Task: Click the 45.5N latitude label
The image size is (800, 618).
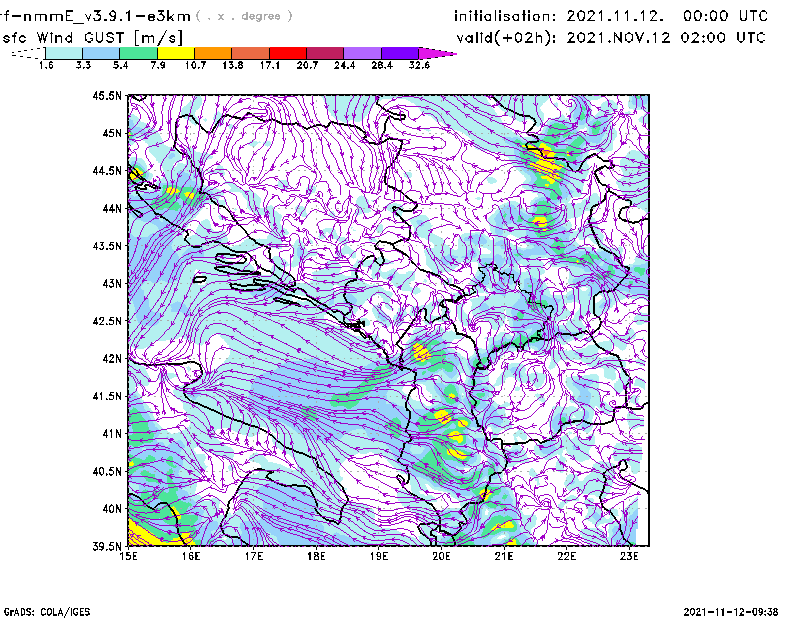Action: pyautogui.click(x=107, y=95)
